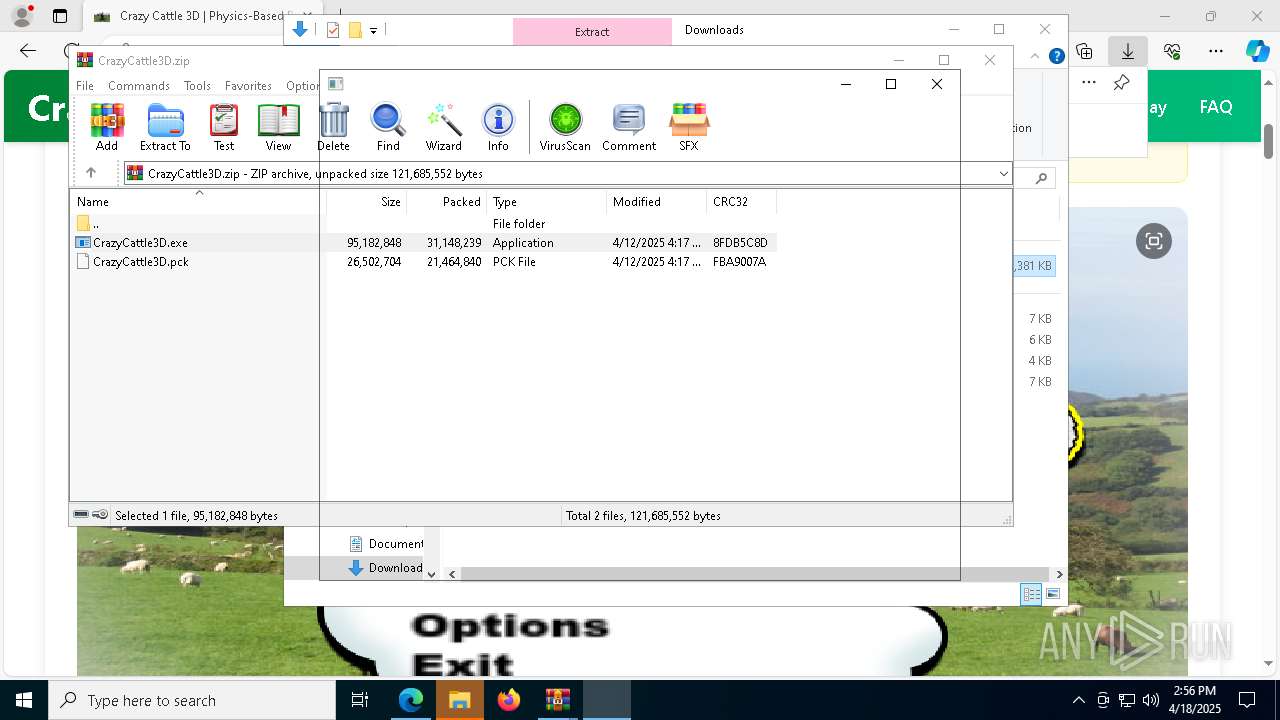Launch the Wizard wand icon
This screenshot has width=1280, height=720.
(x=444, y=127)
